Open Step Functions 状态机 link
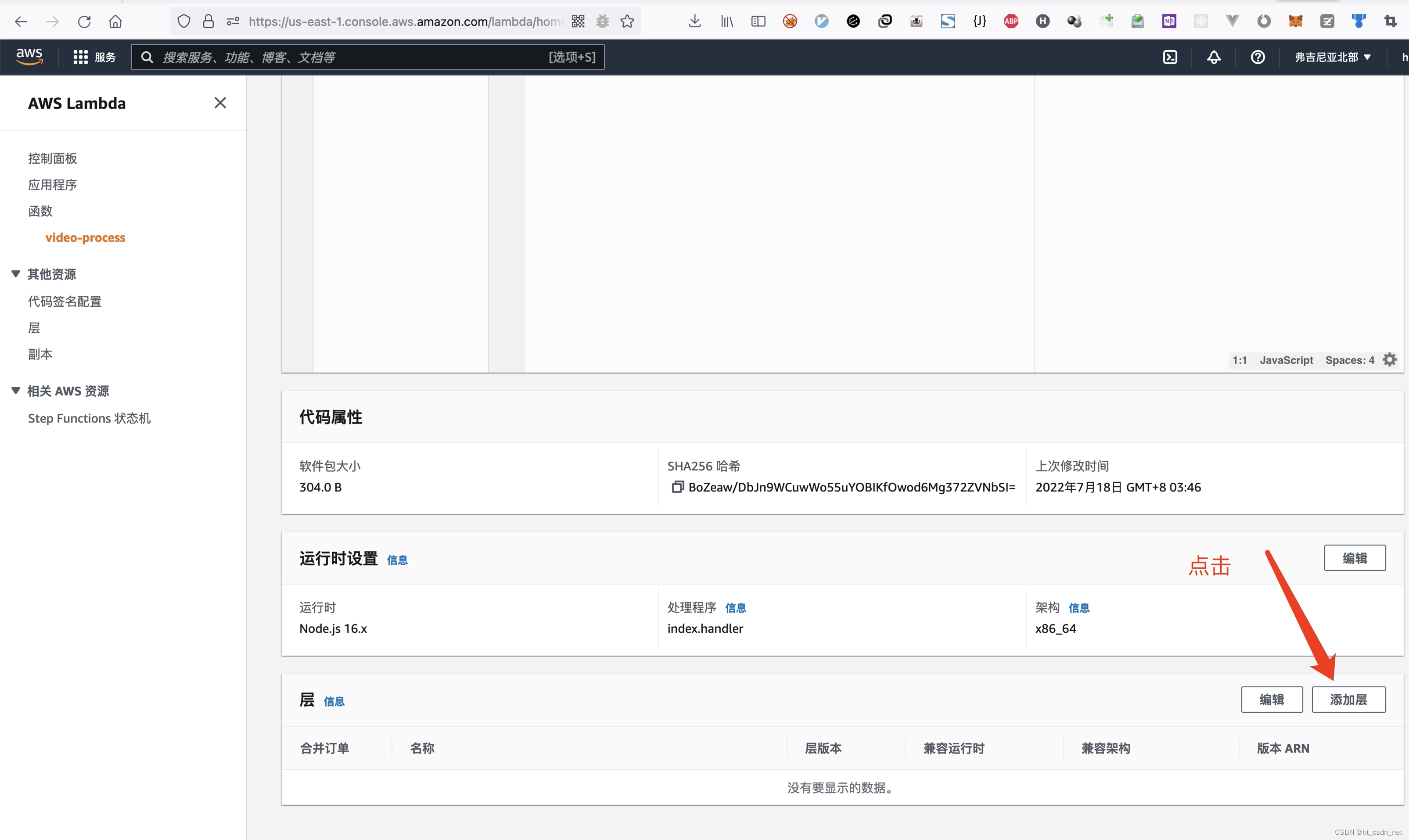Image resolution: width=1409 pixels, height=840 pixels. 90,418
